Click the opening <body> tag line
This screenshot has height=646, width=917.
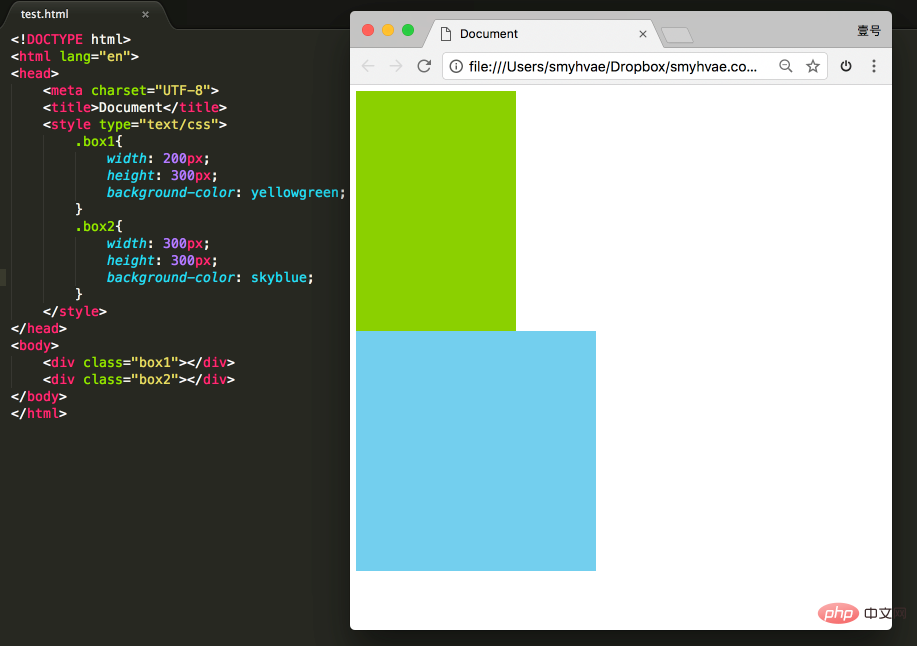35,345
